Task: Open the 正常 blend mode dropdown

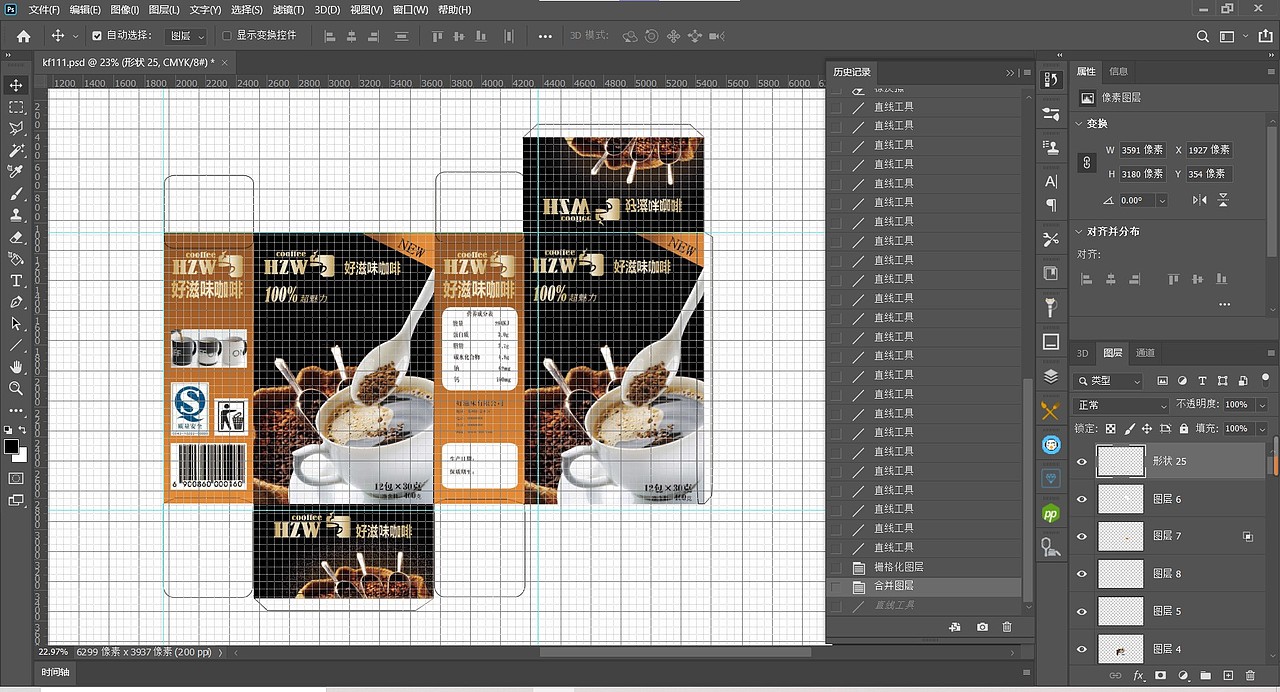Action: (1120, 405)
